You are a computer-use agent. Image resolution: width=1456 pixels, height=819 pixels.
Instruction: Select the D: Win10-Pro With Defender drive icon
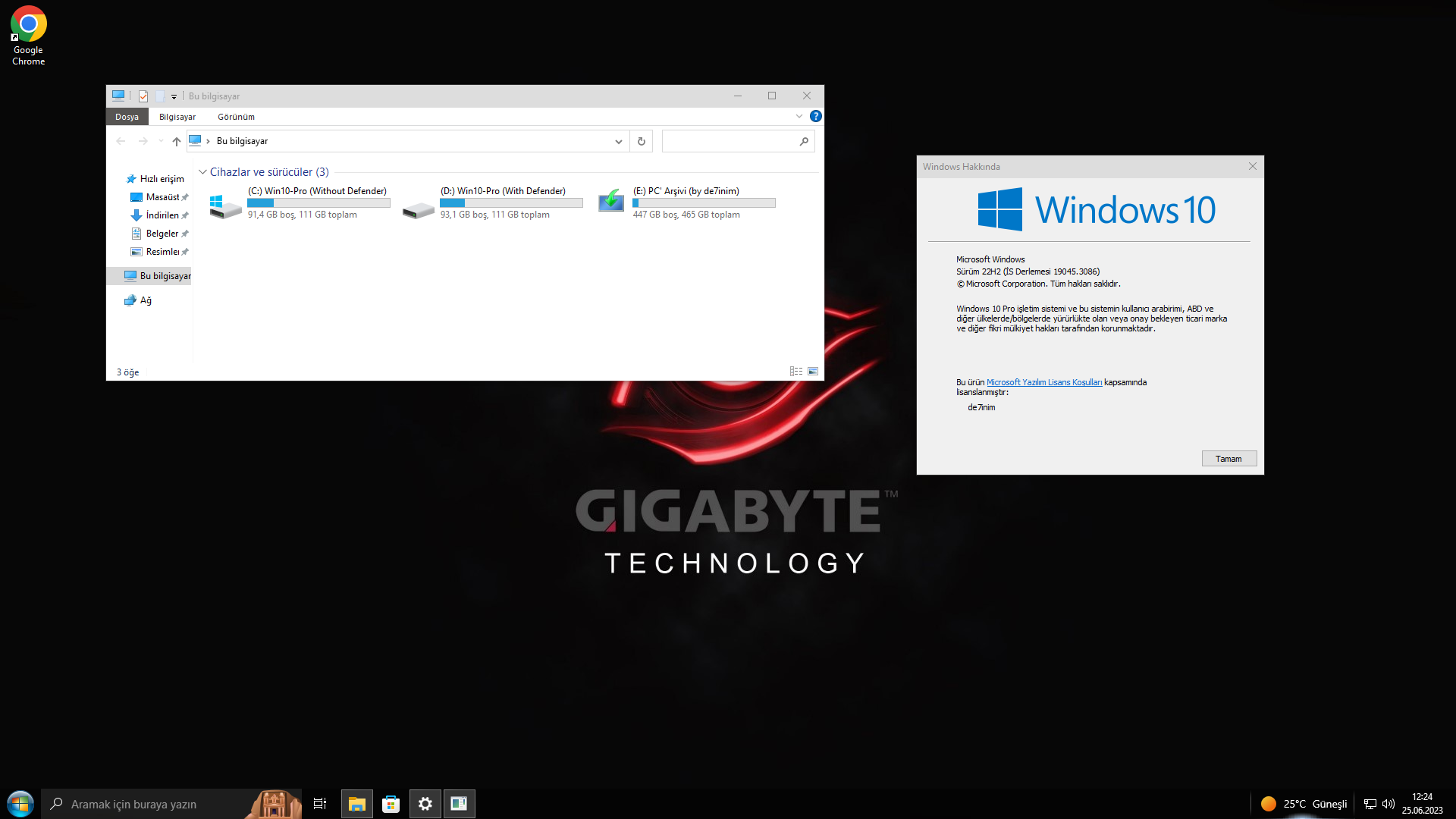tap(418, 209)
